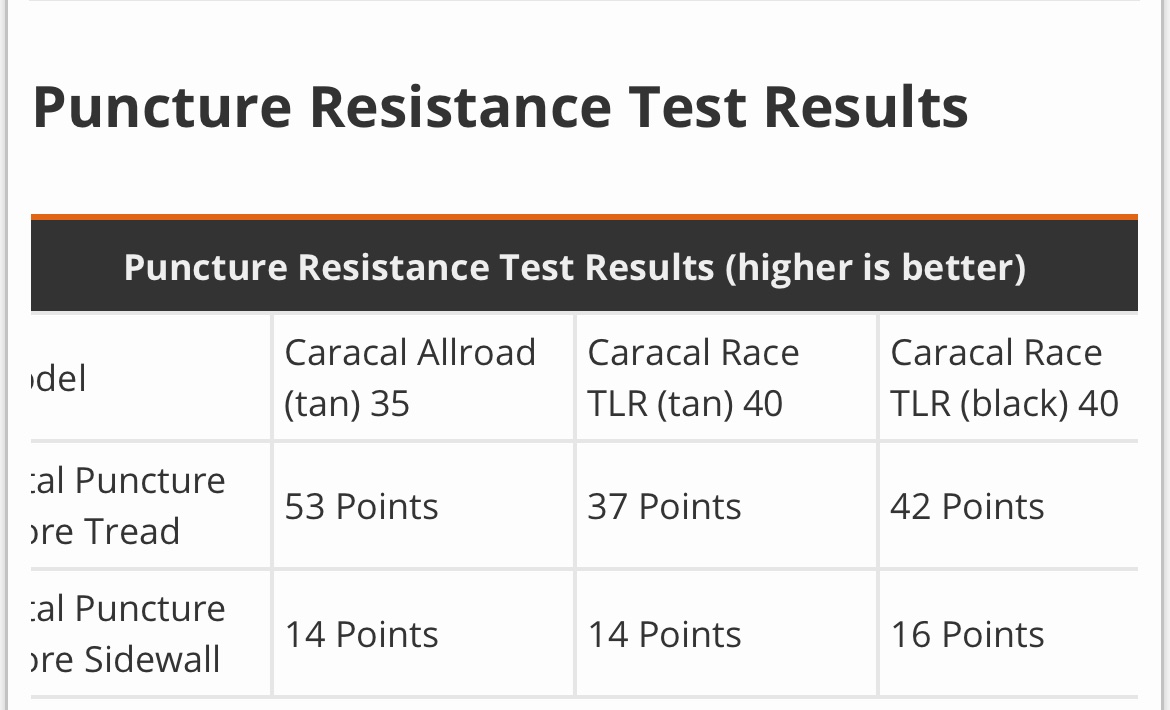Click the orange accent line above the table
The image size is (1170, 710).
(x=584, y=216)
